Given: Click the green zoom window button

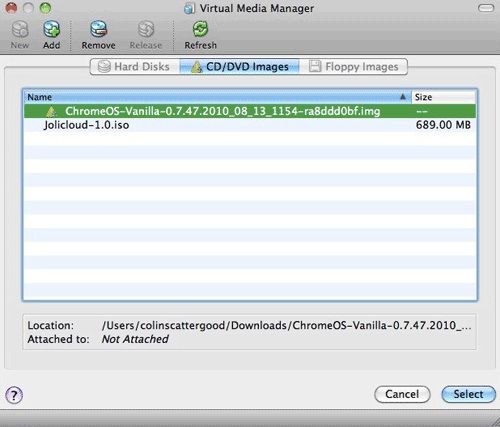Looking at the screenshot, I should [x=45, y=8].
